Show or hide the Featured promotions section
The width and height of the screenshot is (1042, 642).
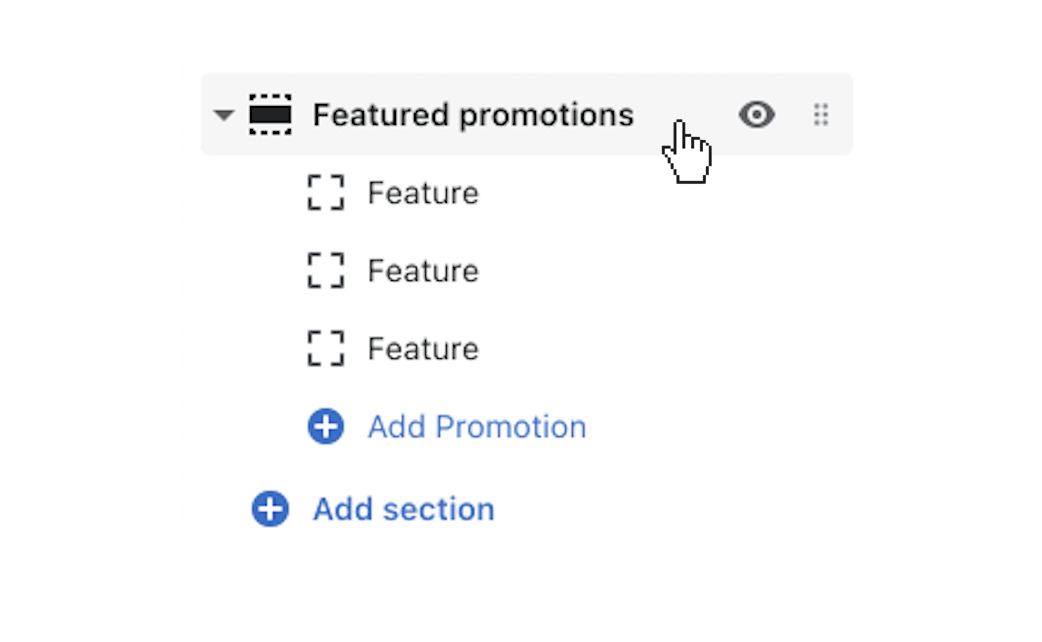click(757, 114)
